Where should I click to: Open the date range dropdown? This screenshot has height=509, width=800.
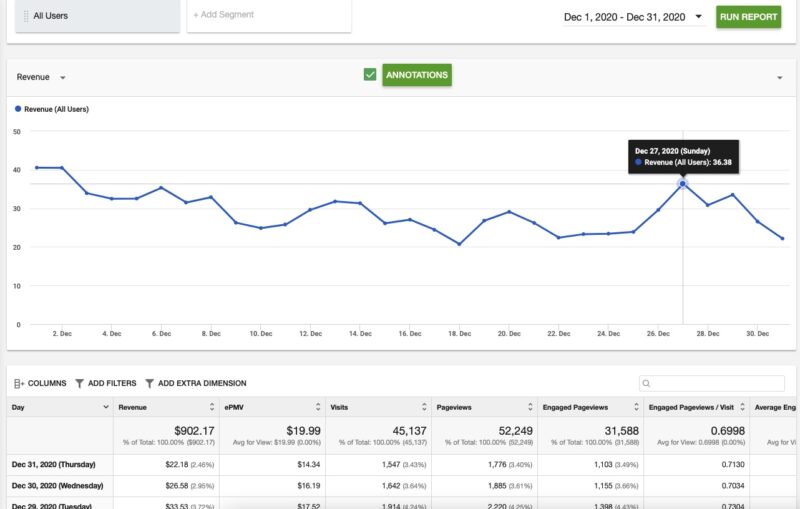coord(698,17)
